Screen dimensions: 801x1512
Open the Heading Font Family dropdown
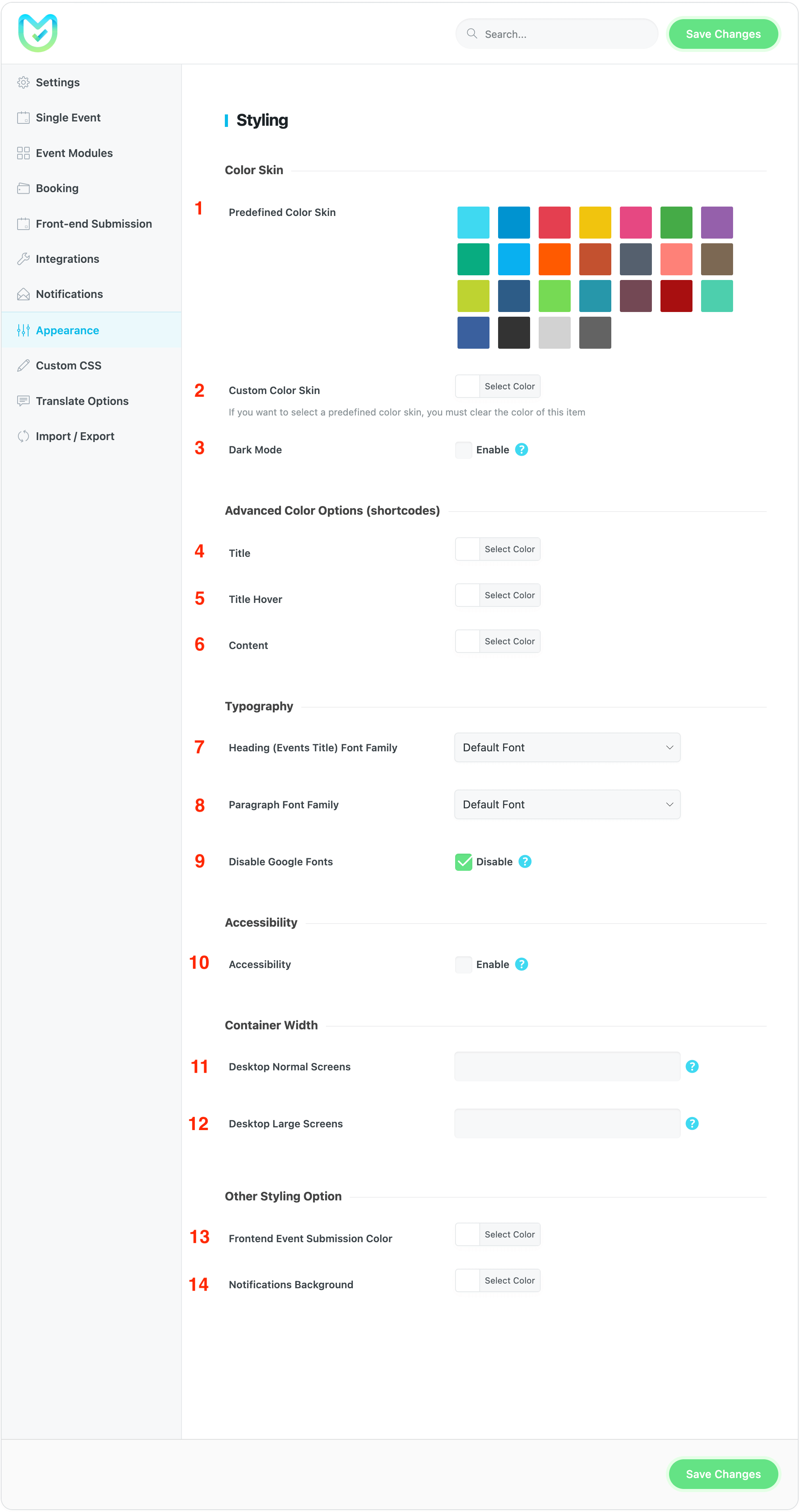point(568,747)
